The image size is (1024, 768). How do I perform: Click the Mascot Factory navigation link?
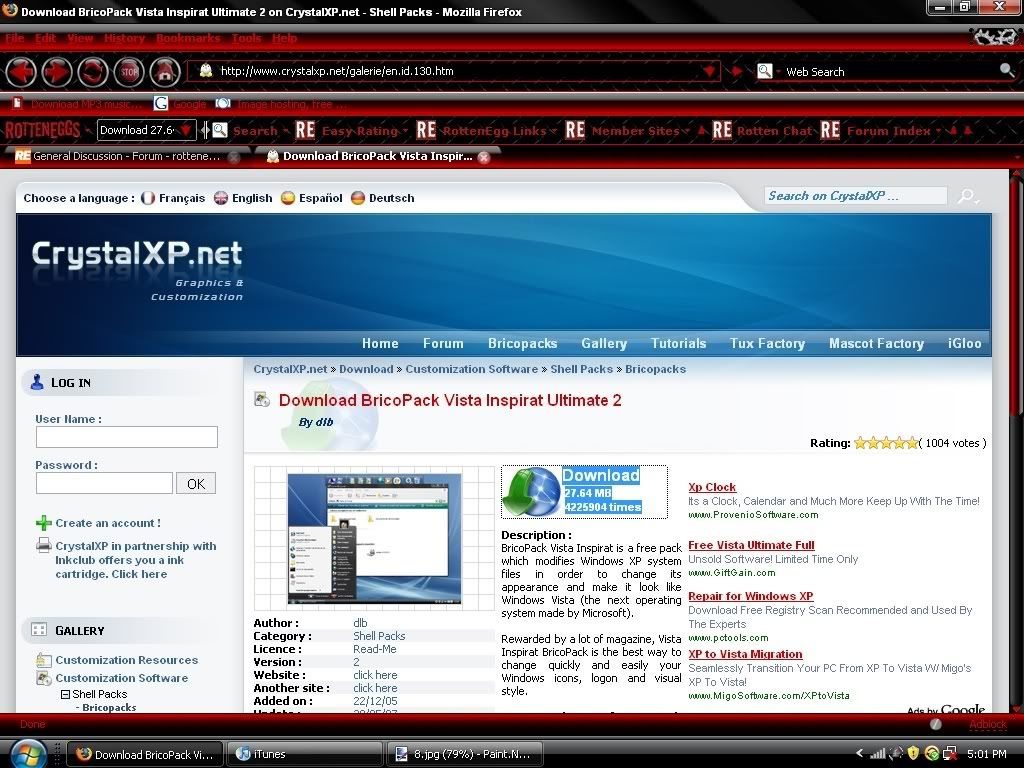(876, 344)
